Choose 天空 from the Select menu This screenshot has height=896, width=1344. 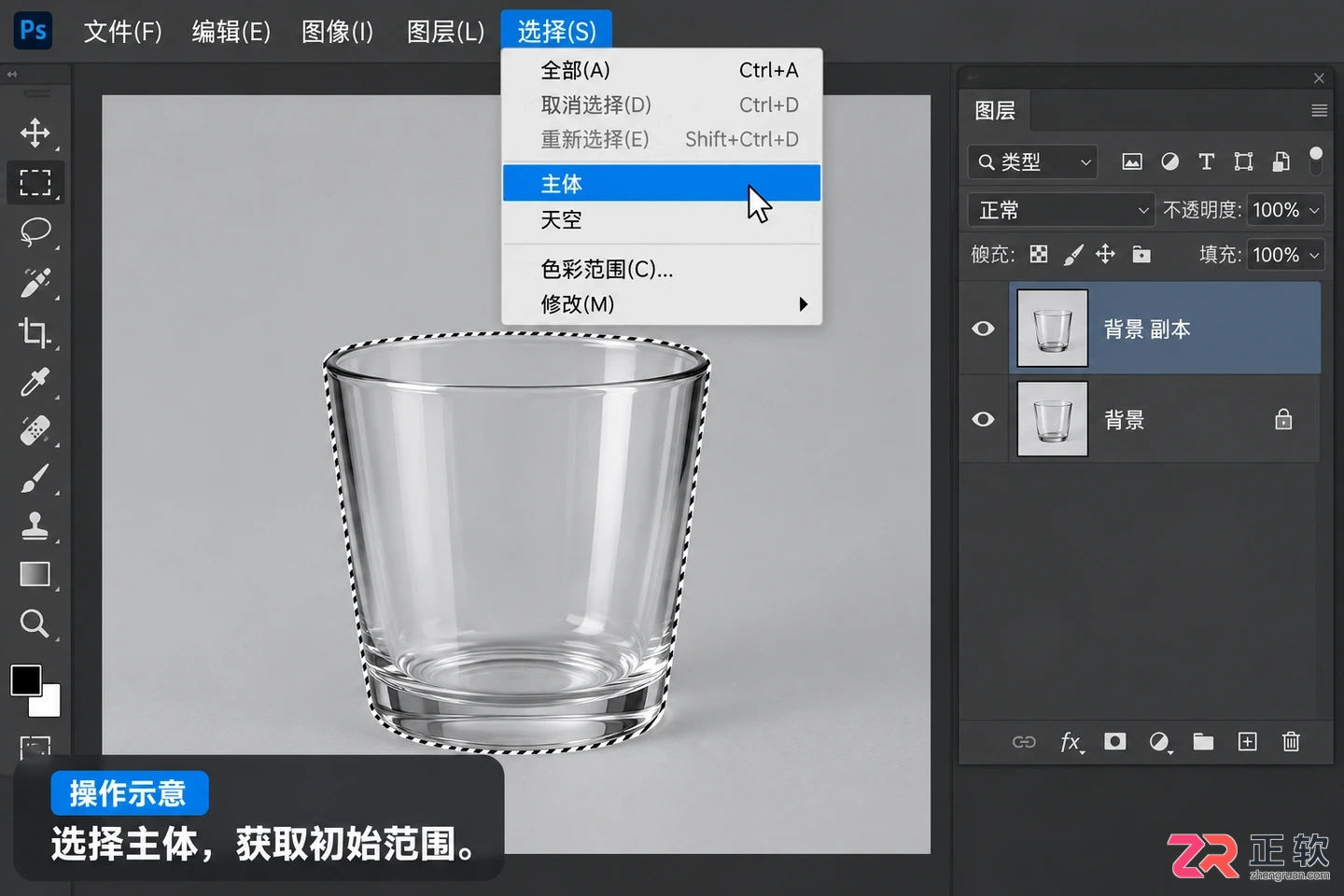tap(662, 220)
